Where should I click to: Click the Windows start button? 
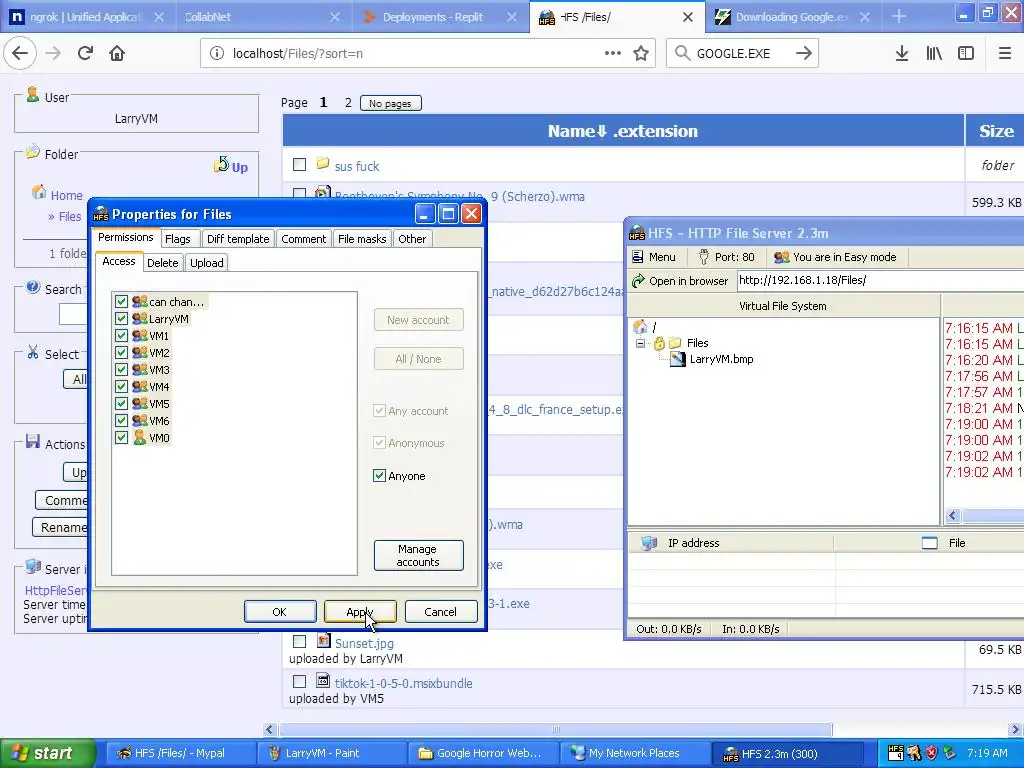pos(47,753)
